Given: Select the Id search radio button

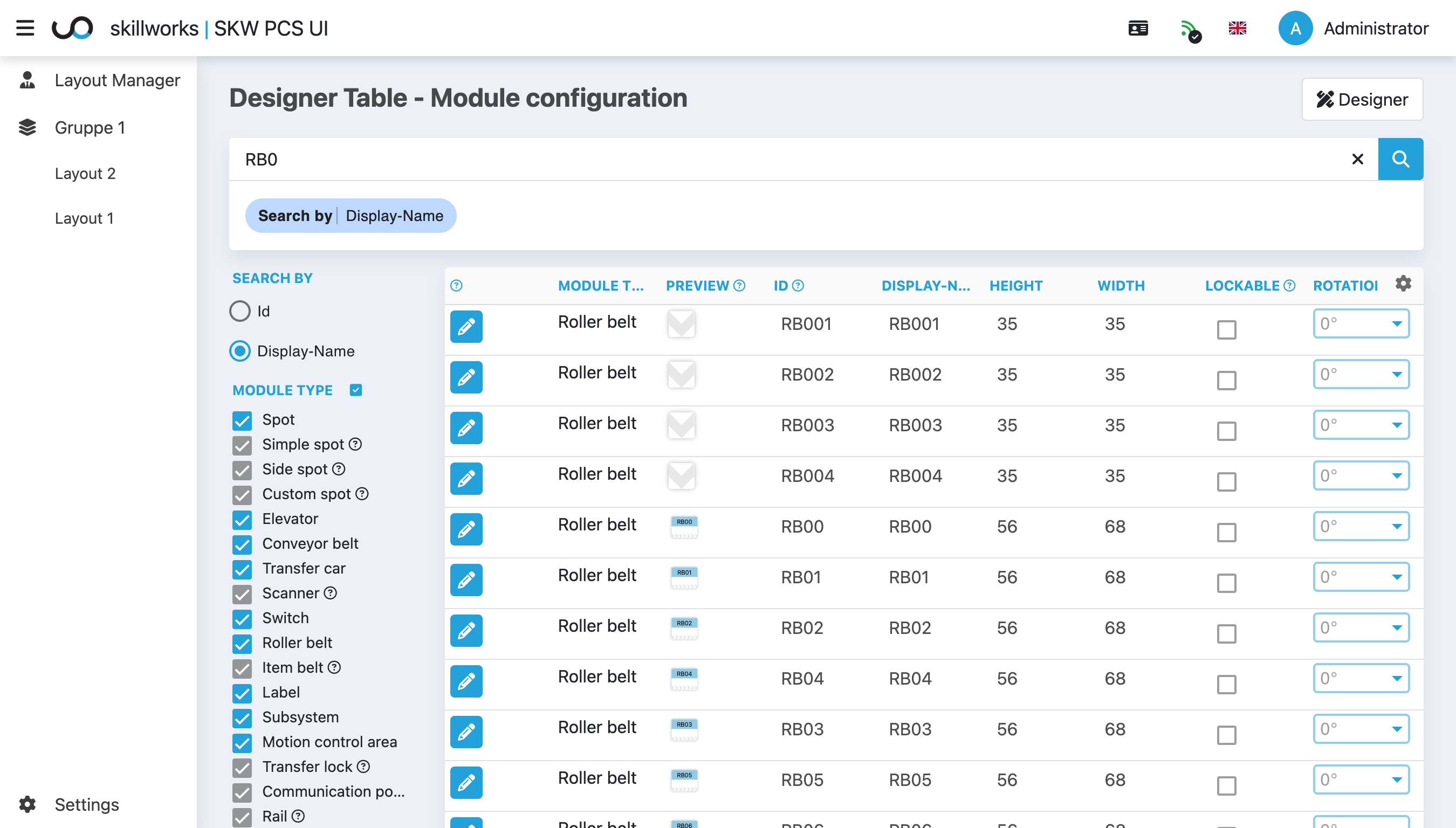Looking at the screenshot, I should point(239,311).
